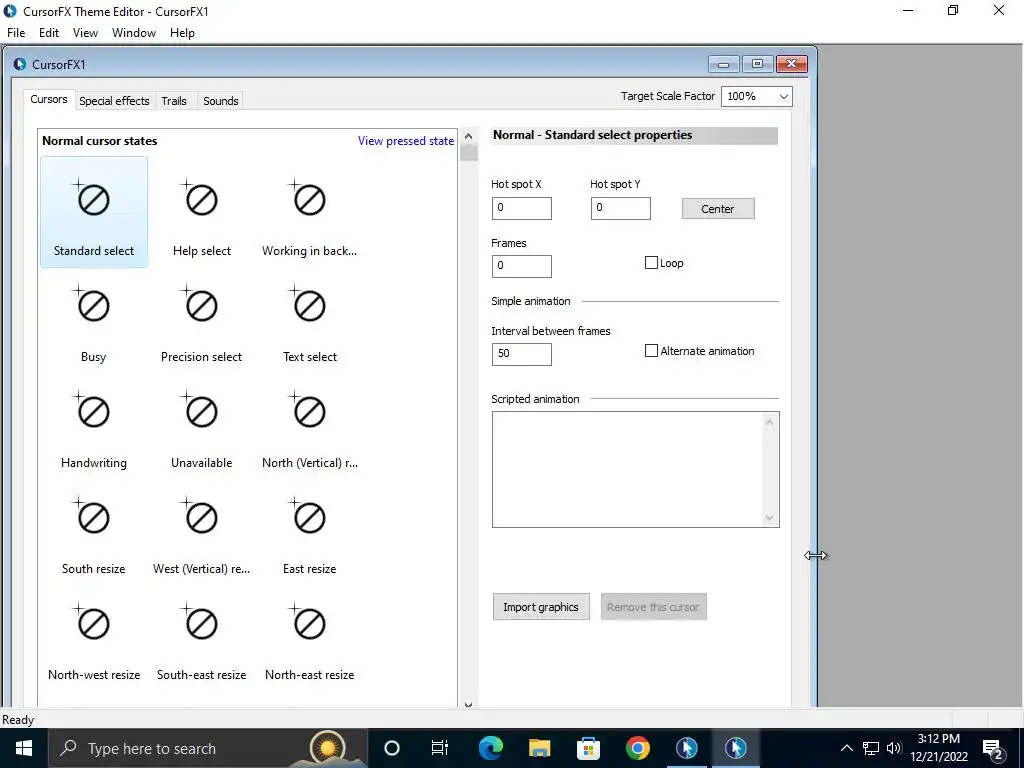Open the notification center icon
This screenshot has height=768, width=1024.
coord(993,748)
